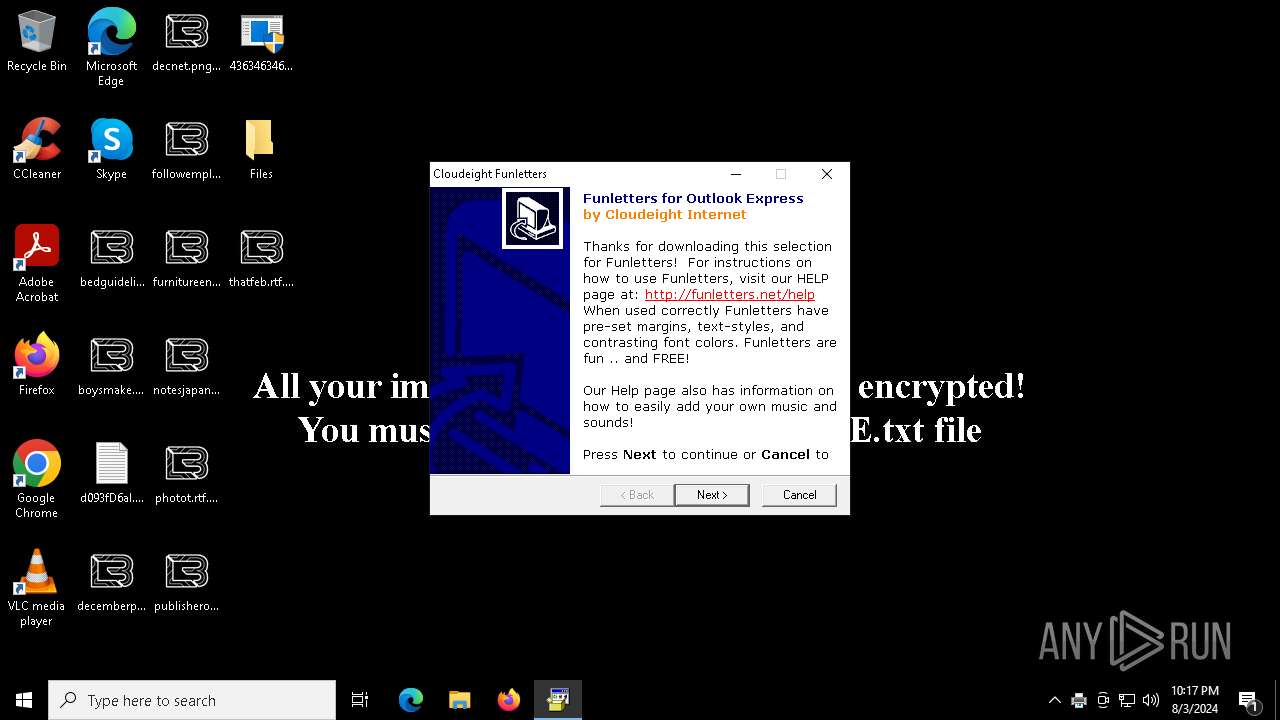The width and height of the screenshot is (1280, 720).
Task: Select the bedguideli file icon
Action: (x=112, y=257)
